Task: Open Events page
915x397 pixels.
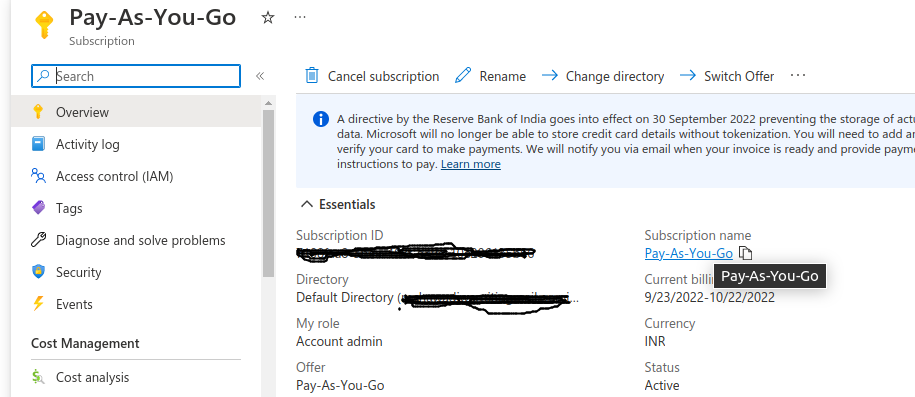Action: 136,304
